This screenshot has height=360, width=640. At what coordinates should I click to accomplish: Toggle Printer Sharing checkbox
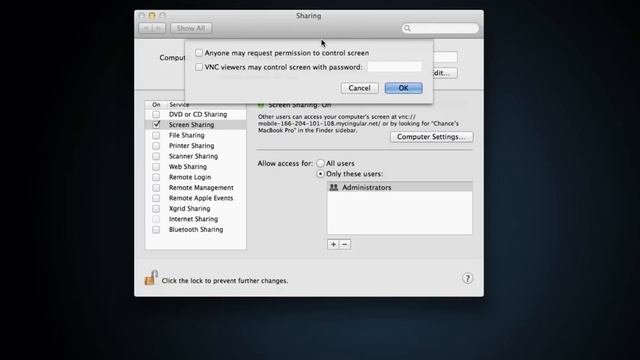[x=156, y=146]
